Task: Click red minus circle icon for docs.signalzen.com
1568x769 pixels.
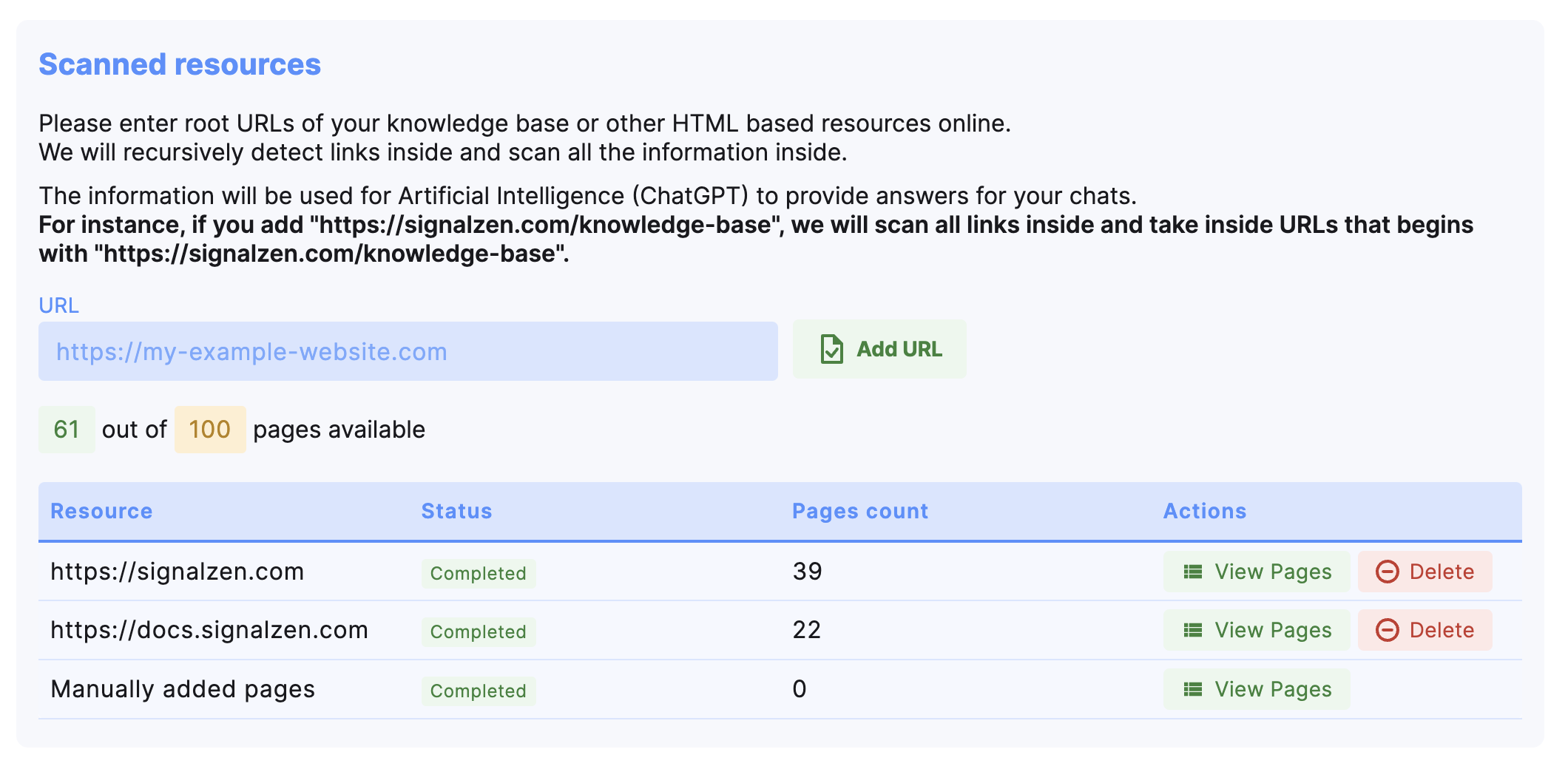Action: 1387,630
